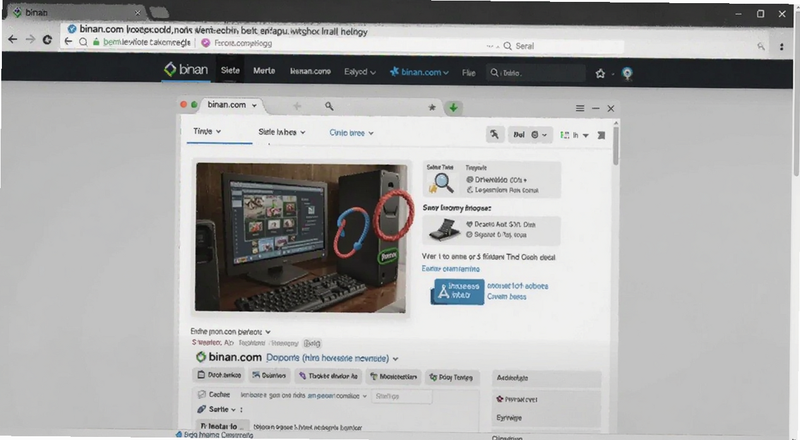Switch to the binan browser tab

[77, 12]
